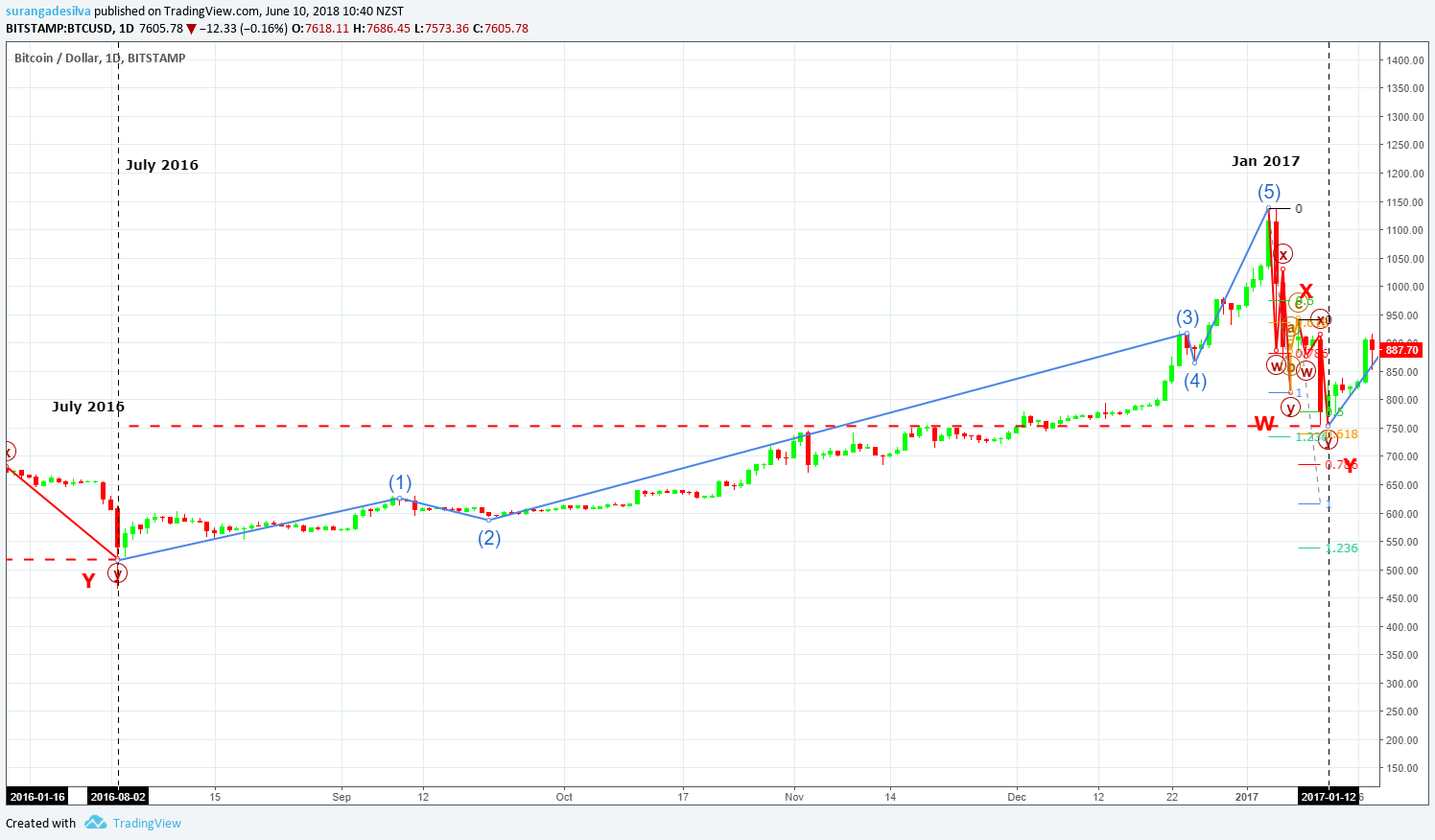Screen dimensions: 1435x840
Task: Click the Nov label on the time axis
Action: (x=794, y=797)
